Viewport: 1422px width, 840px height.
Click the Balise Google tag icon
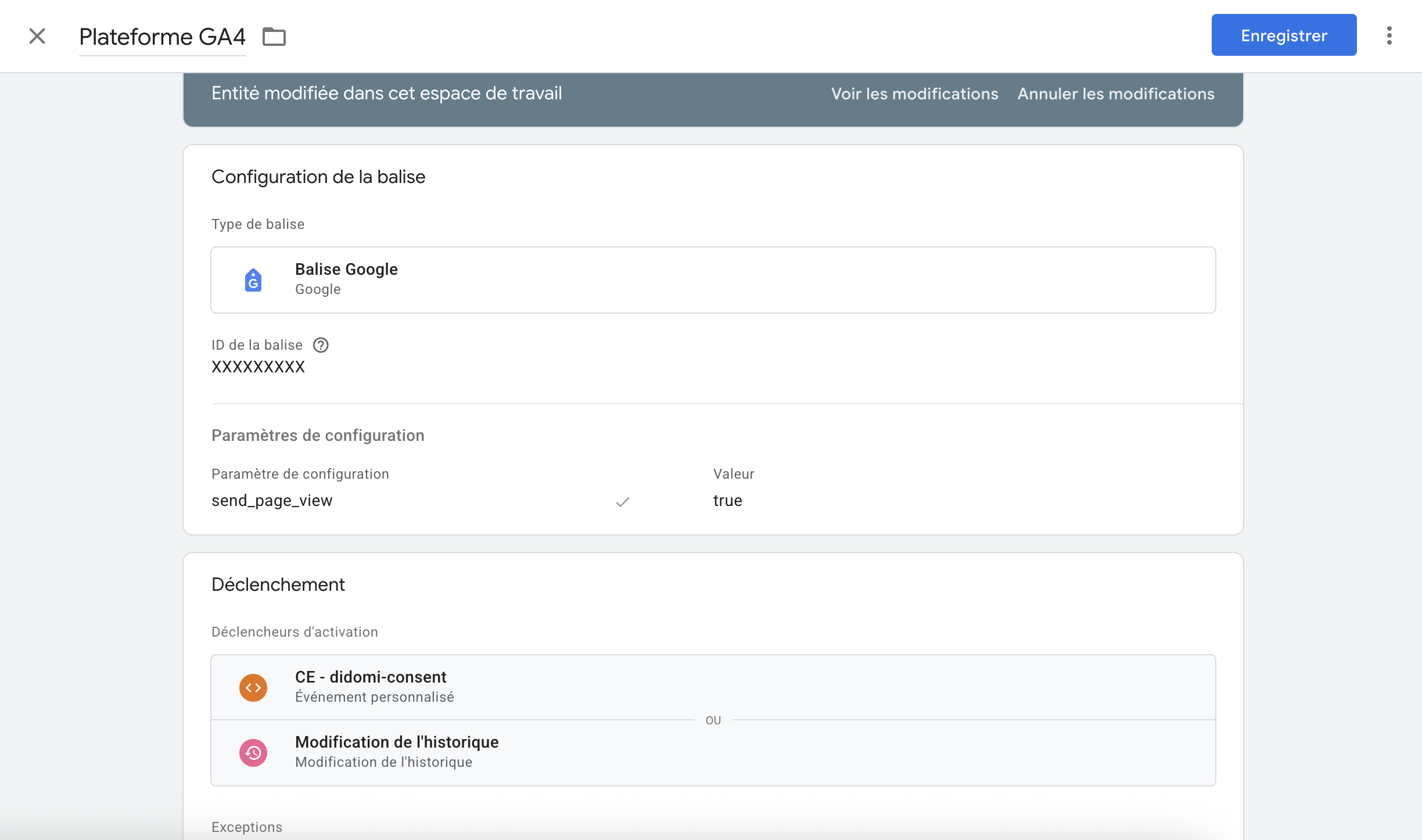click(x=253, y=280)
